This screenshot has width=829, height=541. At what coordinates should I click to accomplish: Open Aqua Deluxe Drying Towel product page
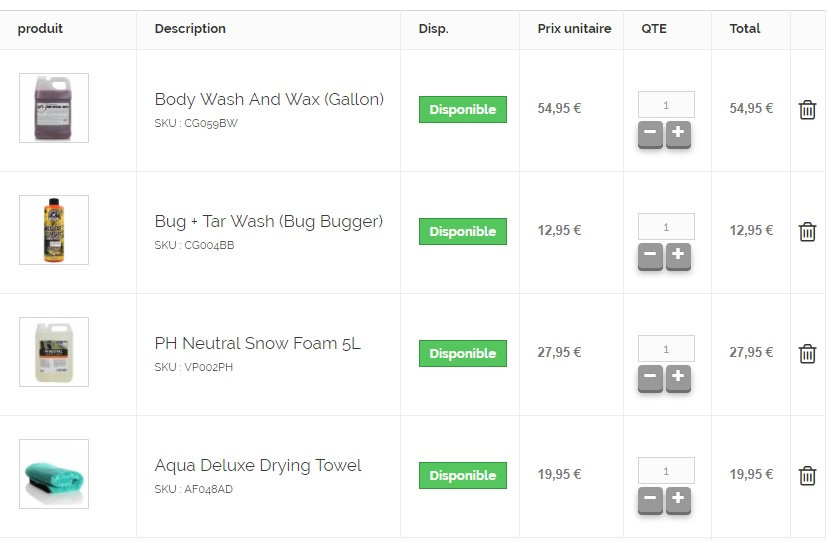coord(257,465)
